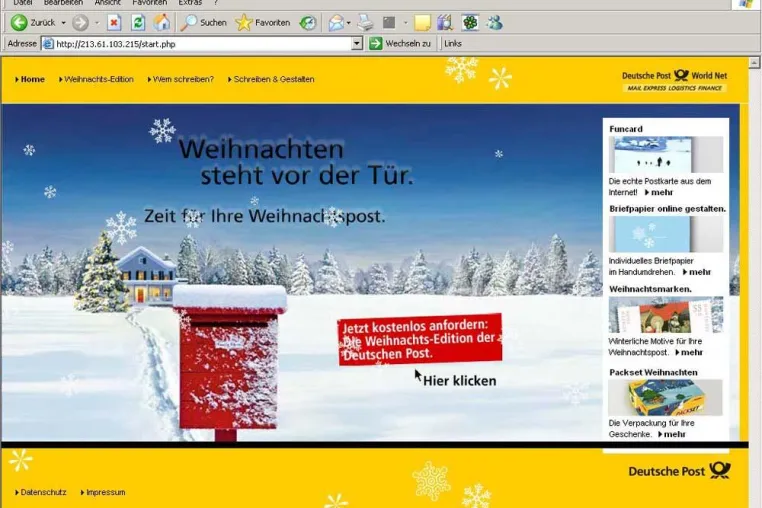Click mehr under Packset Weihnachten
Screen dimensions: 762x508
pos(672,435)
